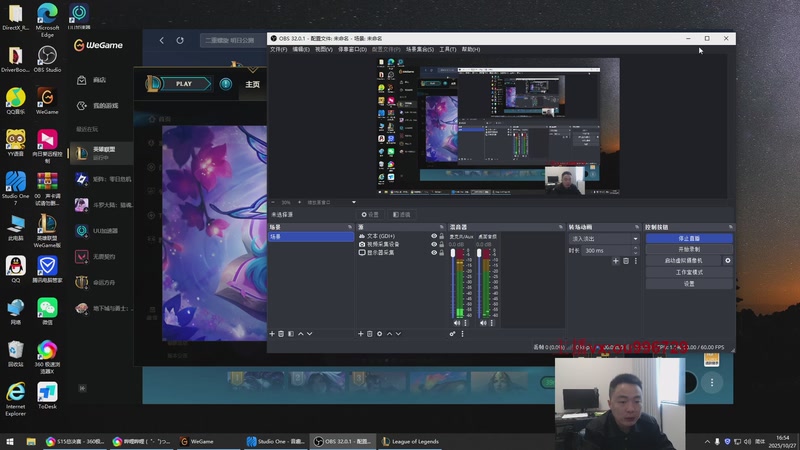Open advanced audio properties gears icon in the mixer
800x450 pixels.
point(453,334)
